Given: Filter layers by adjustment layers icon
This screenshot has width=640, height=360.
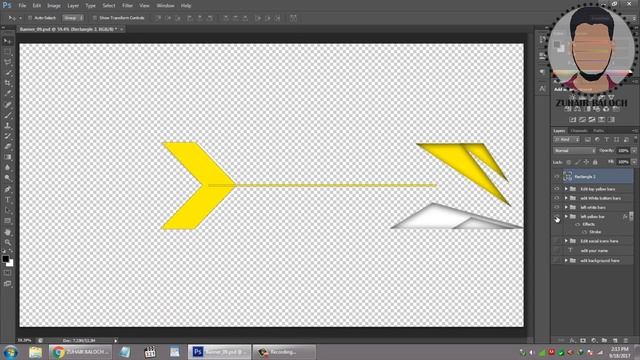Looking at the screenshot, I should point(597,140).
